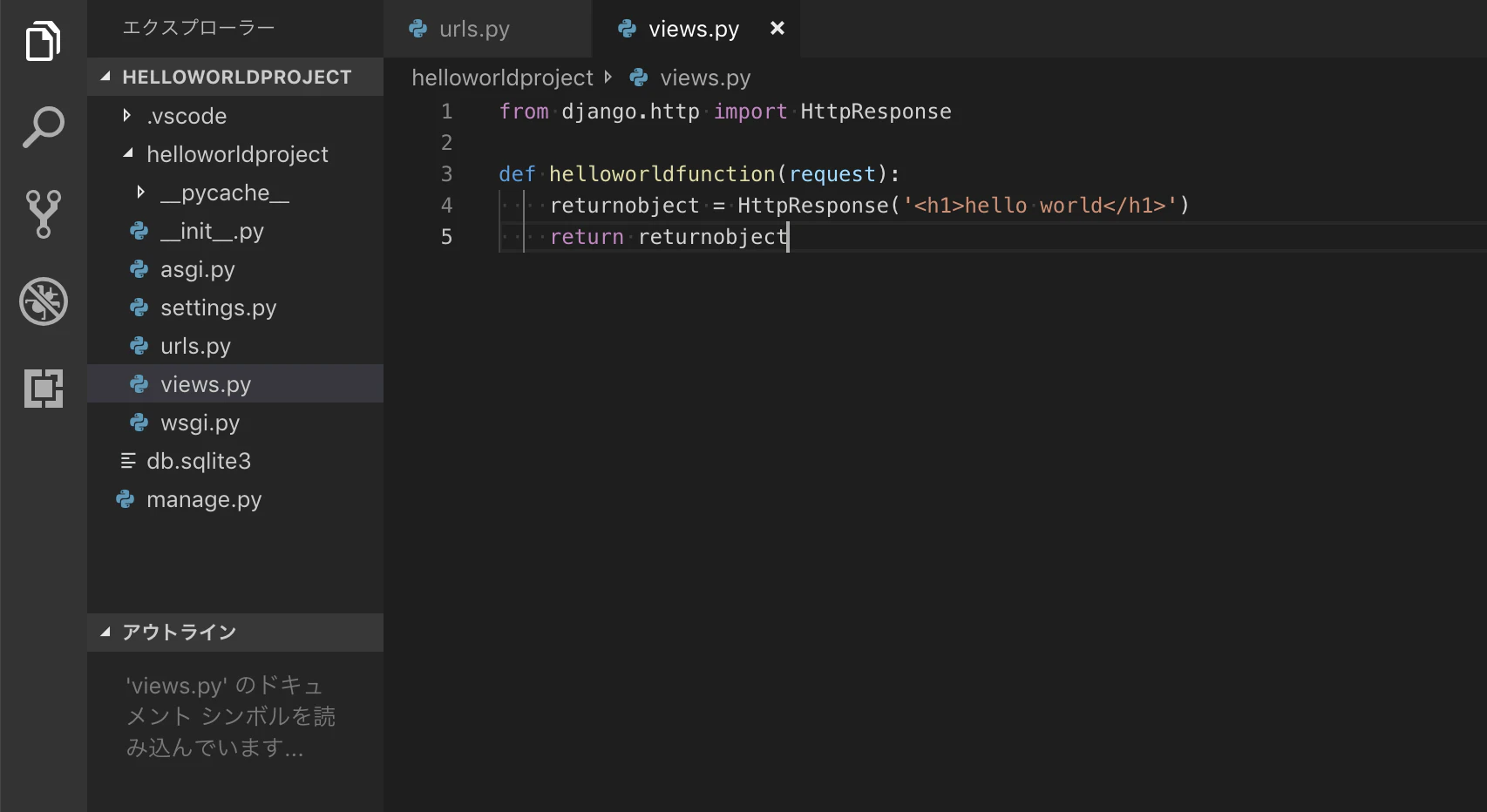Select the views.py editor tab
1487x812 pixels.
point(696,29)
